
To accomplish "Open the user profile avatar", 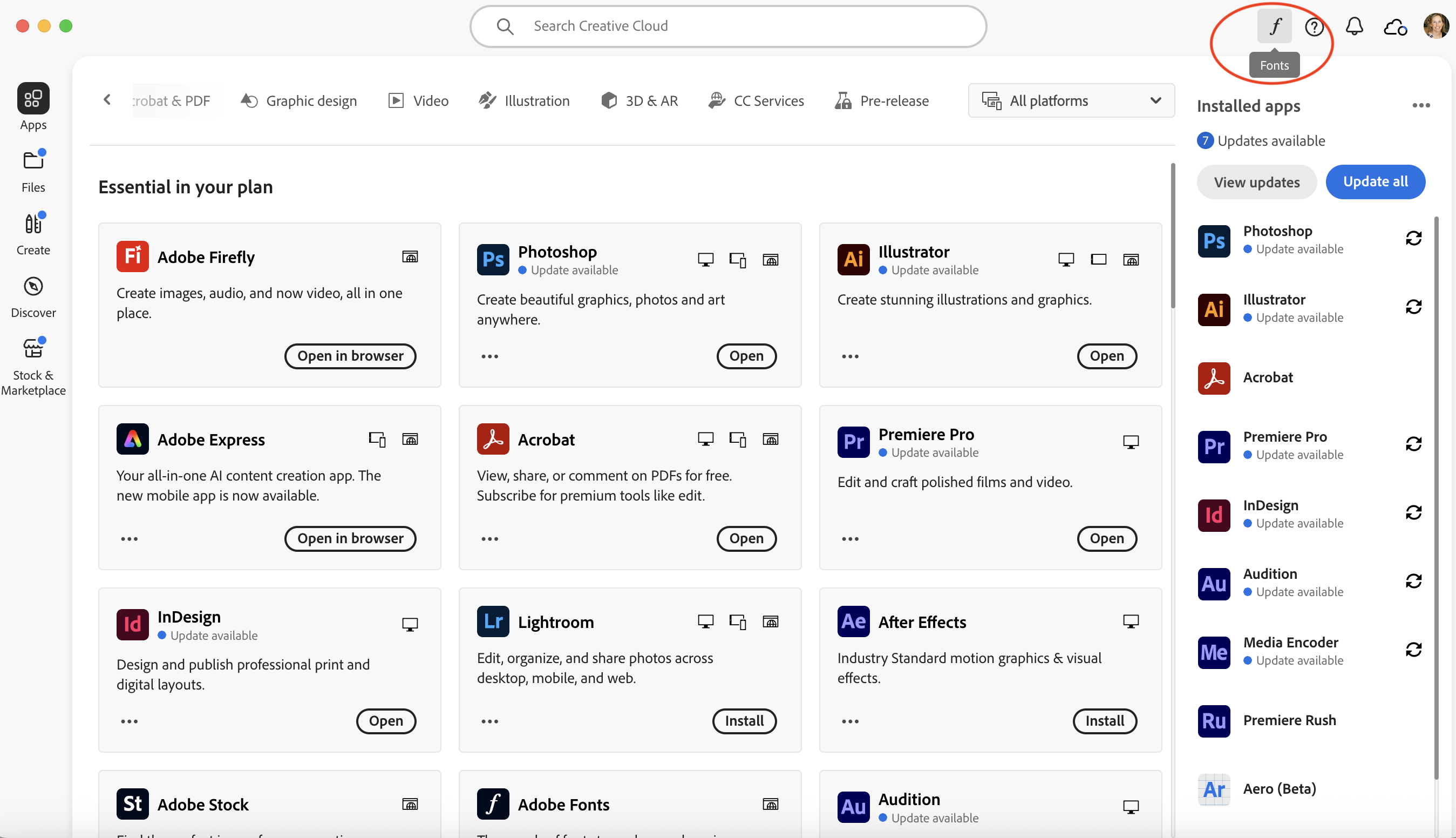I will pos(1436,26).
